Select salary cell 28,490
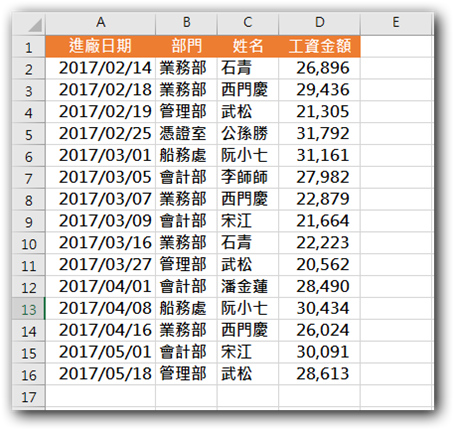 point(319,286)
